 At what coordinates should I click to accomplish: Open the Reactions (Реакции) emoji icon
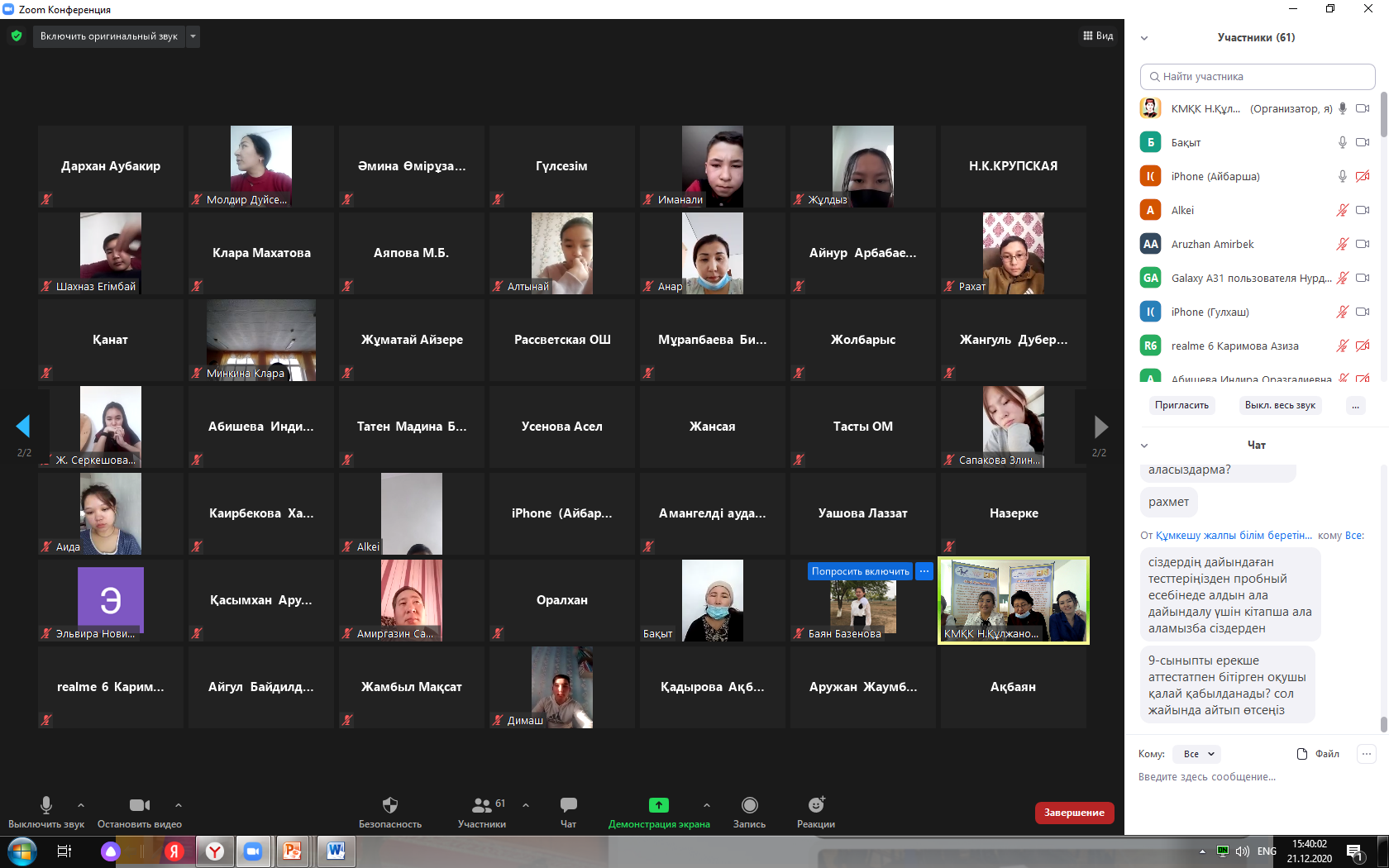coord(816,805)
